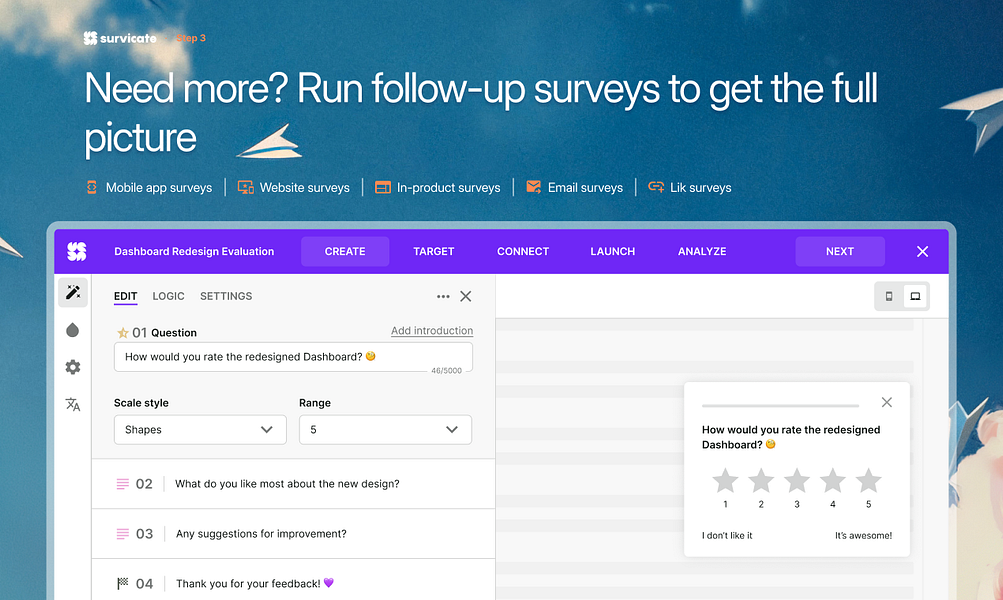1003x600 pixels.
Task: Click the progress bar in survey preview
Action: (779, 404)
